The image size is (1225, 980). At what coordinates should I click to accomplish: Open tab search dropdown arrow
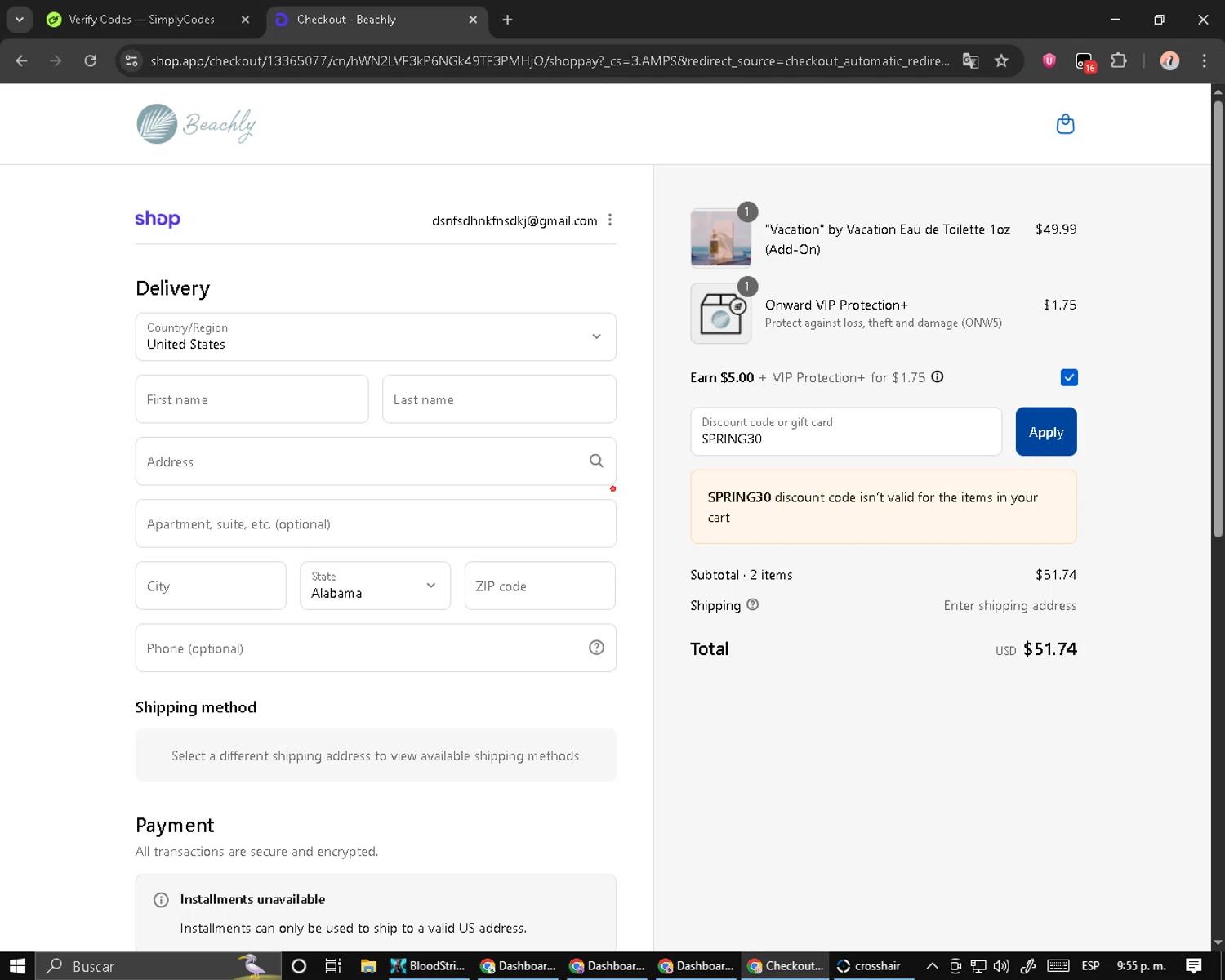pos(19,20)
